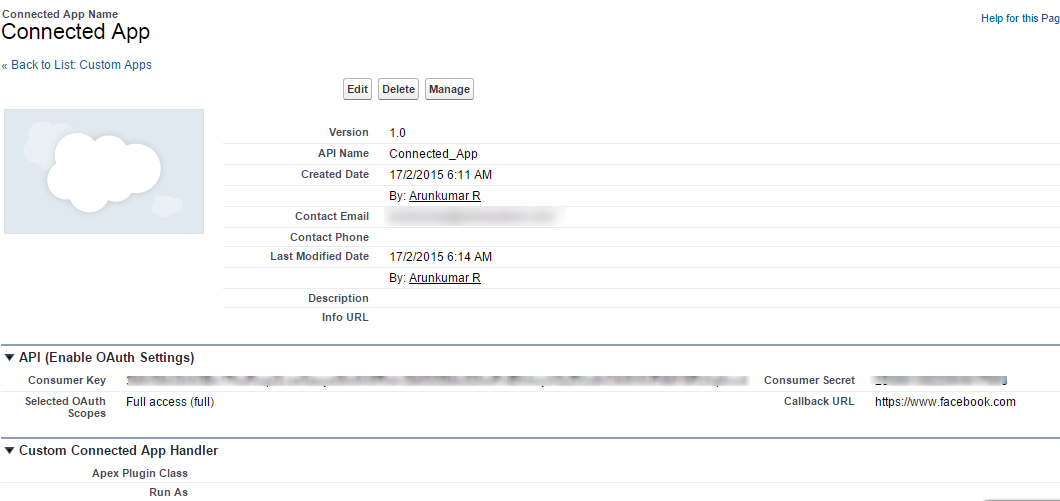Image resolution: width=1060 pixels, height=501 pixels.
Task: Click the Selected OAuth Scopes label
Action: (66, 407)
